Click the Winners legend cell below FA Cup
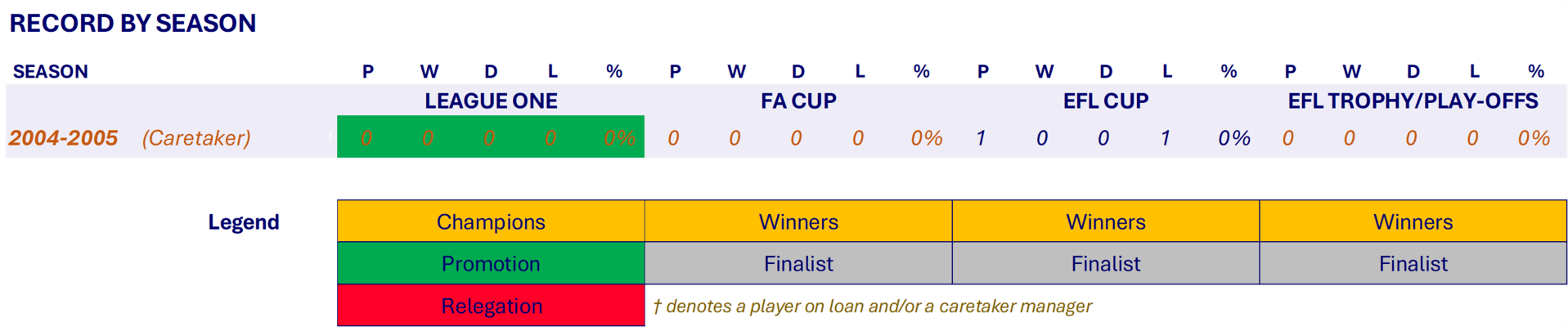This screenshot has width=1568, height=327. coord(798,222)
